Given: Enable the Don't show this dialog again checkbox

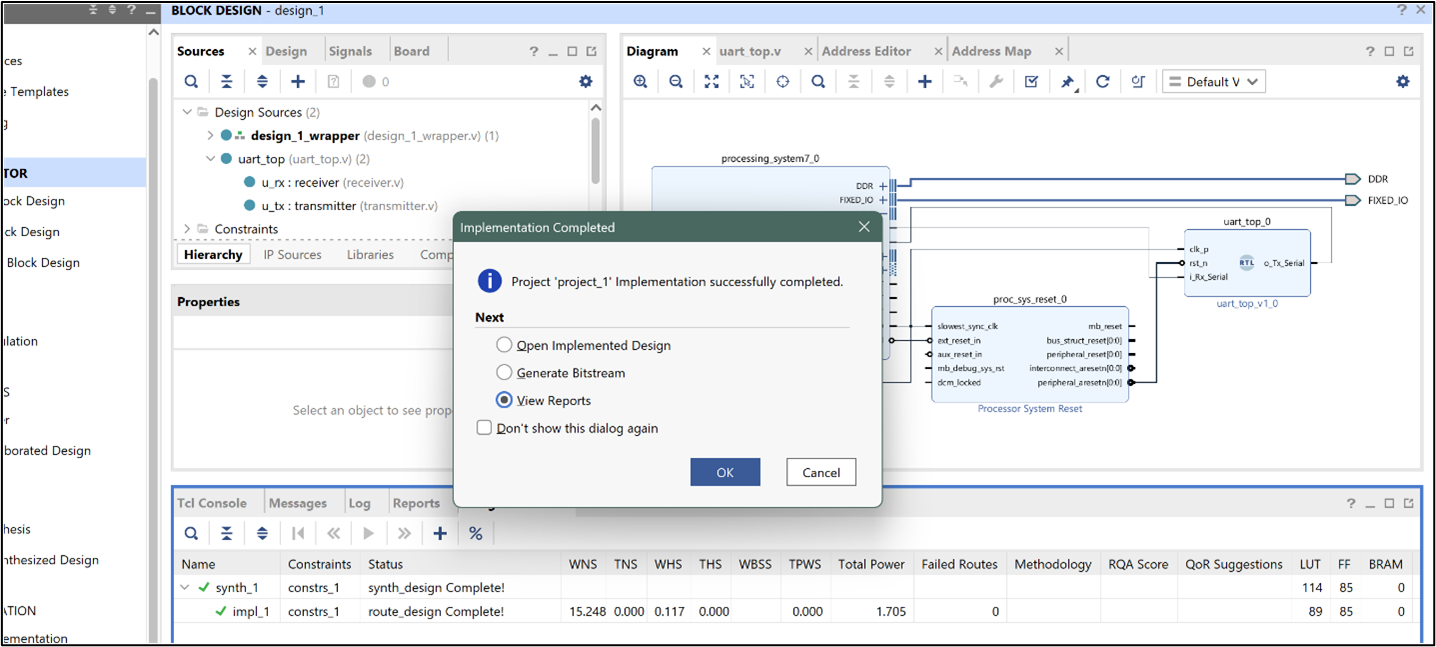Looking at the screenshot, I should (484, 427).
